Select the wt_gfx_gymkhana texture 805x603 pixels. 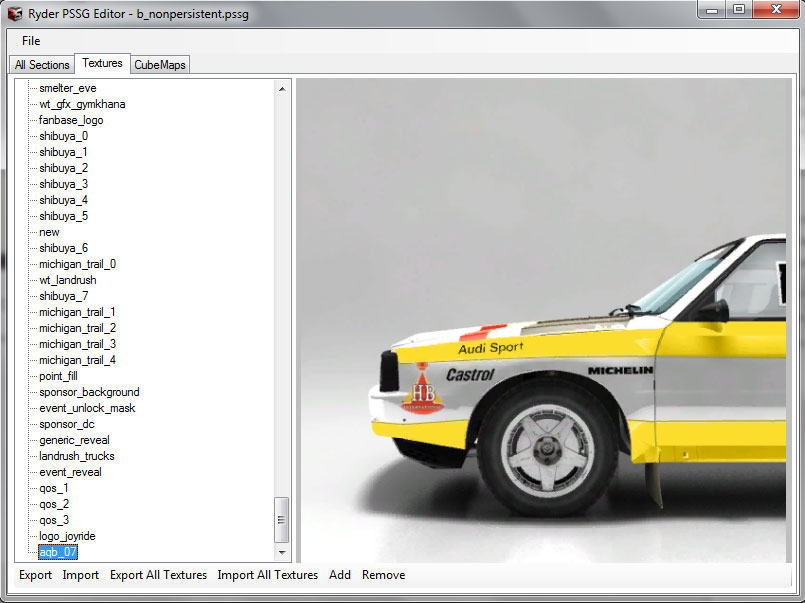click(82, 104)
